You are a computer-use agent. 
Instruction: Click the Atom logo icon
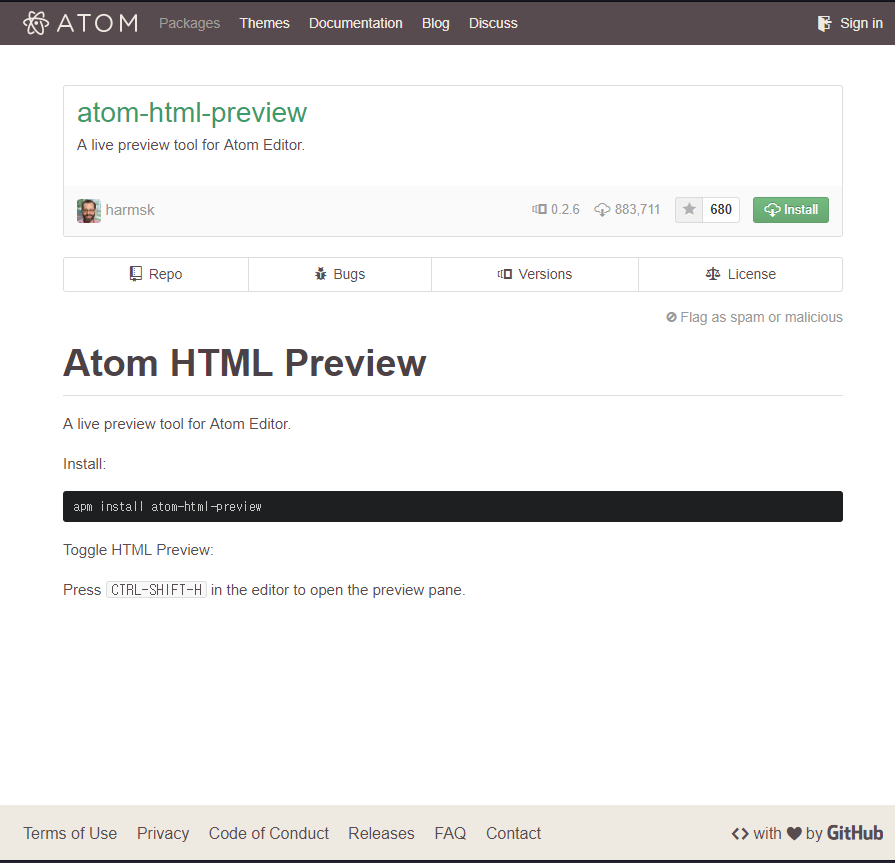pyautogui.click(x=36, y=23)
